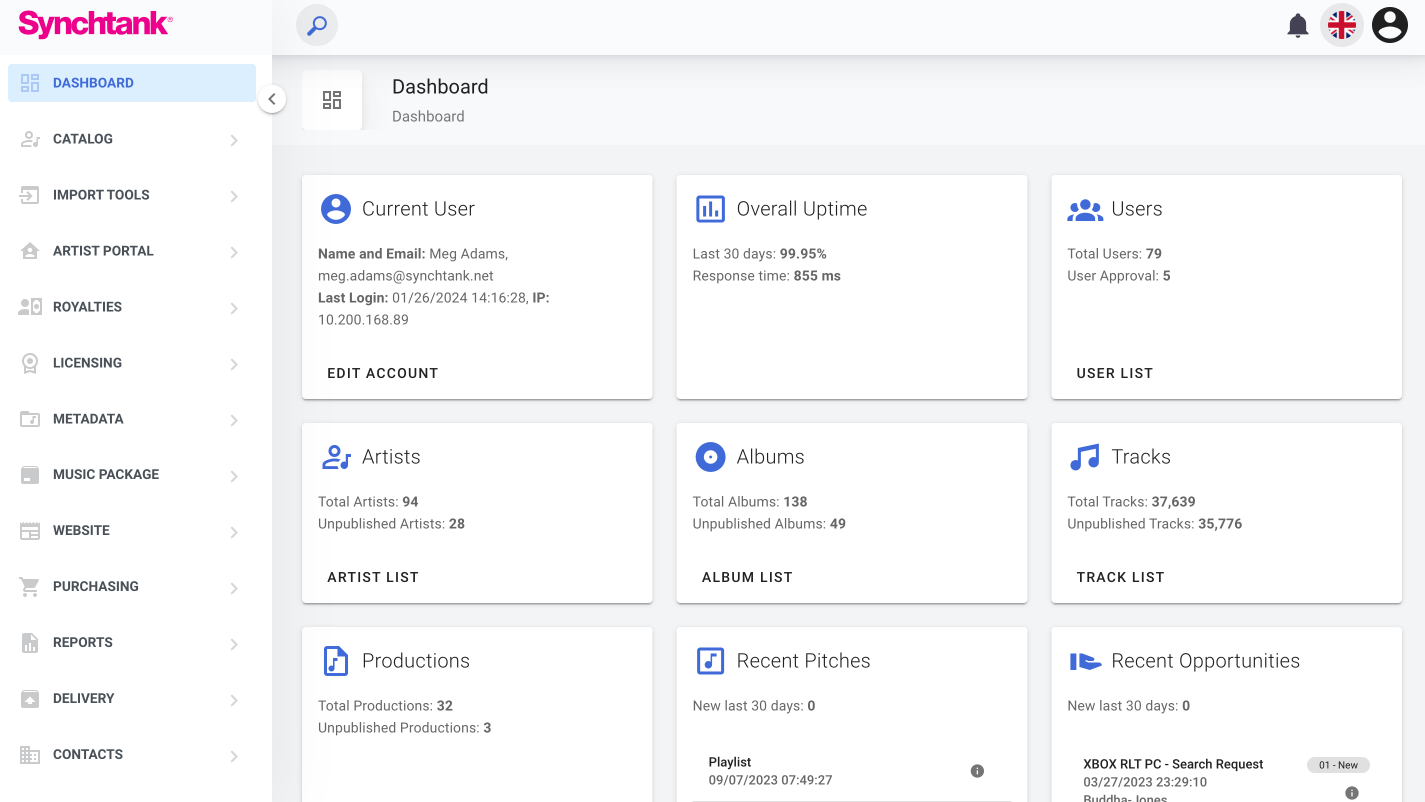
Task: Open the notifications bell
Action: pyautogui.click(x=1297, y=26)
